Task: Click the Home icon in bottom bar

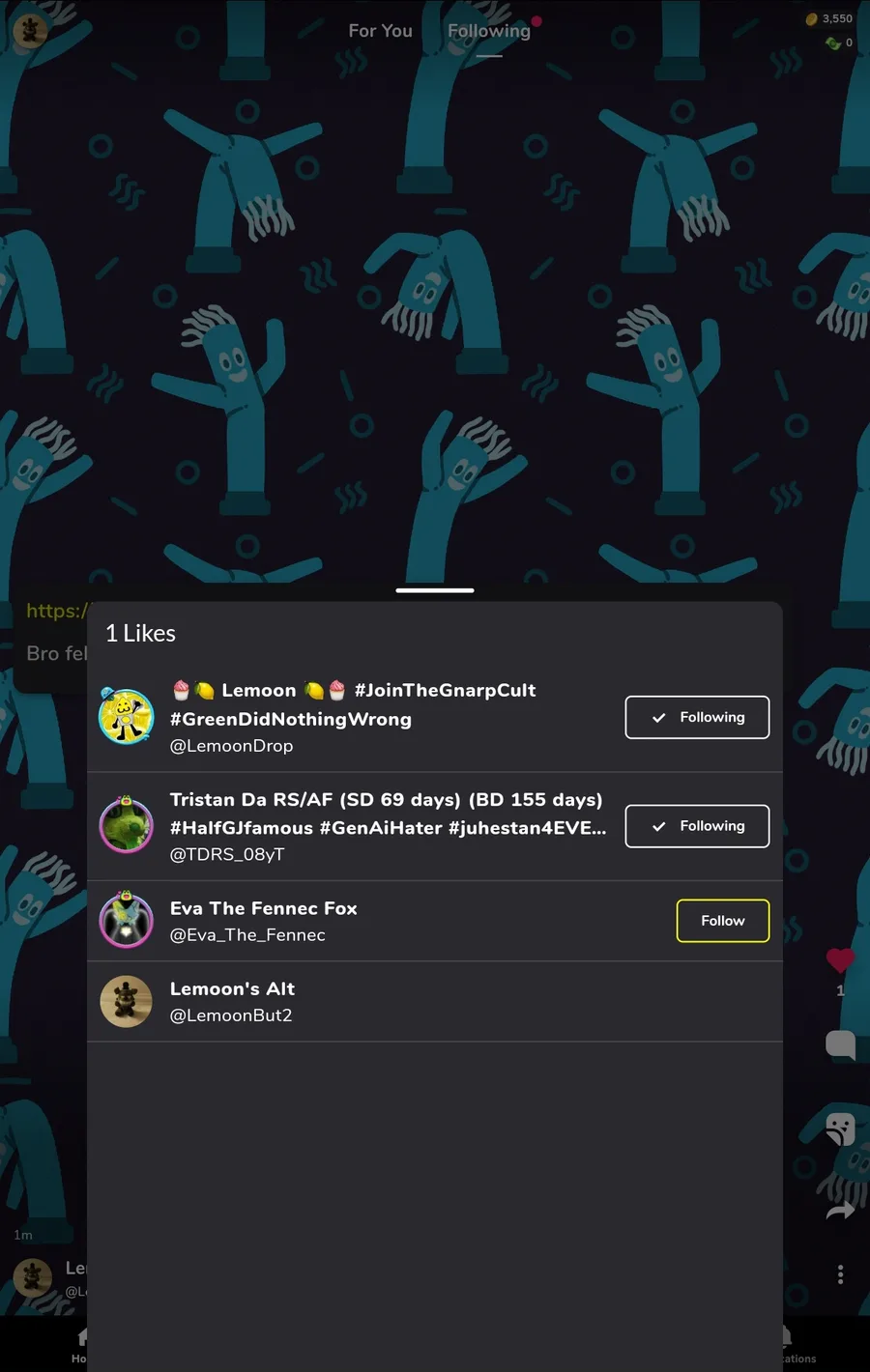Action: click(81, 1344)
